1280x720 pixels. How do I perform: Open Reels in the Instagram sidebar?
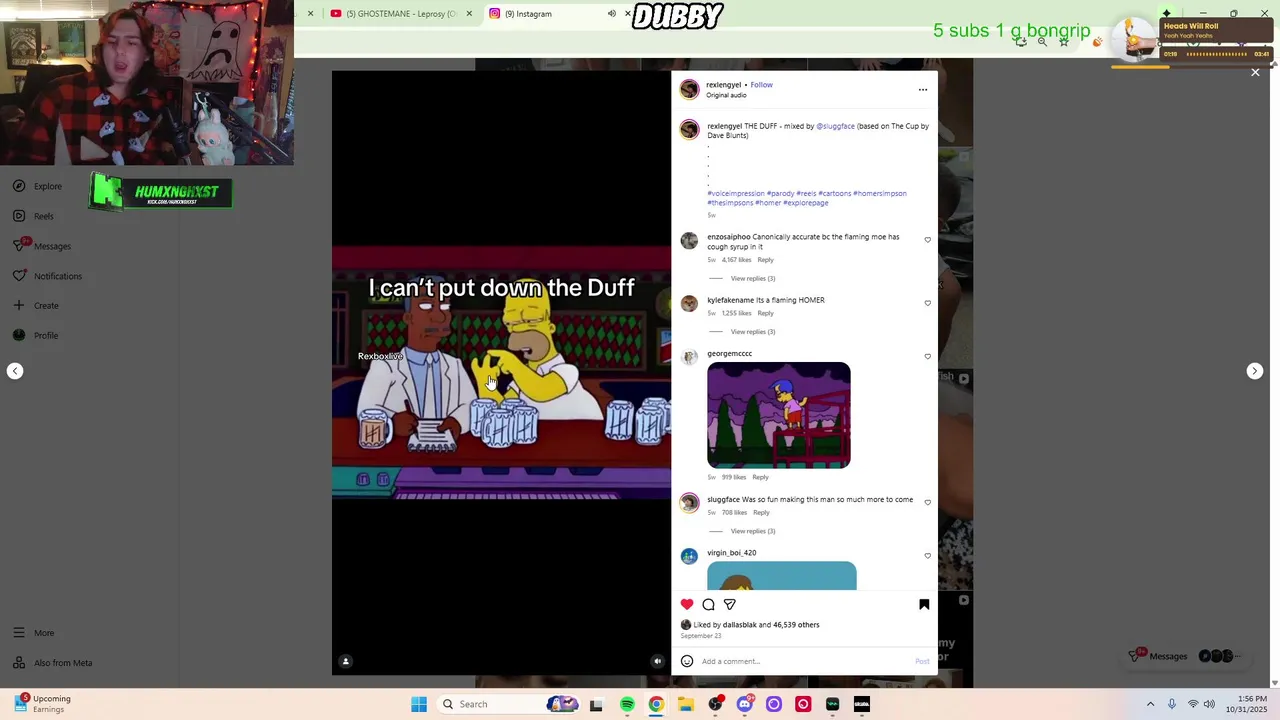click(x=34, y=216)
